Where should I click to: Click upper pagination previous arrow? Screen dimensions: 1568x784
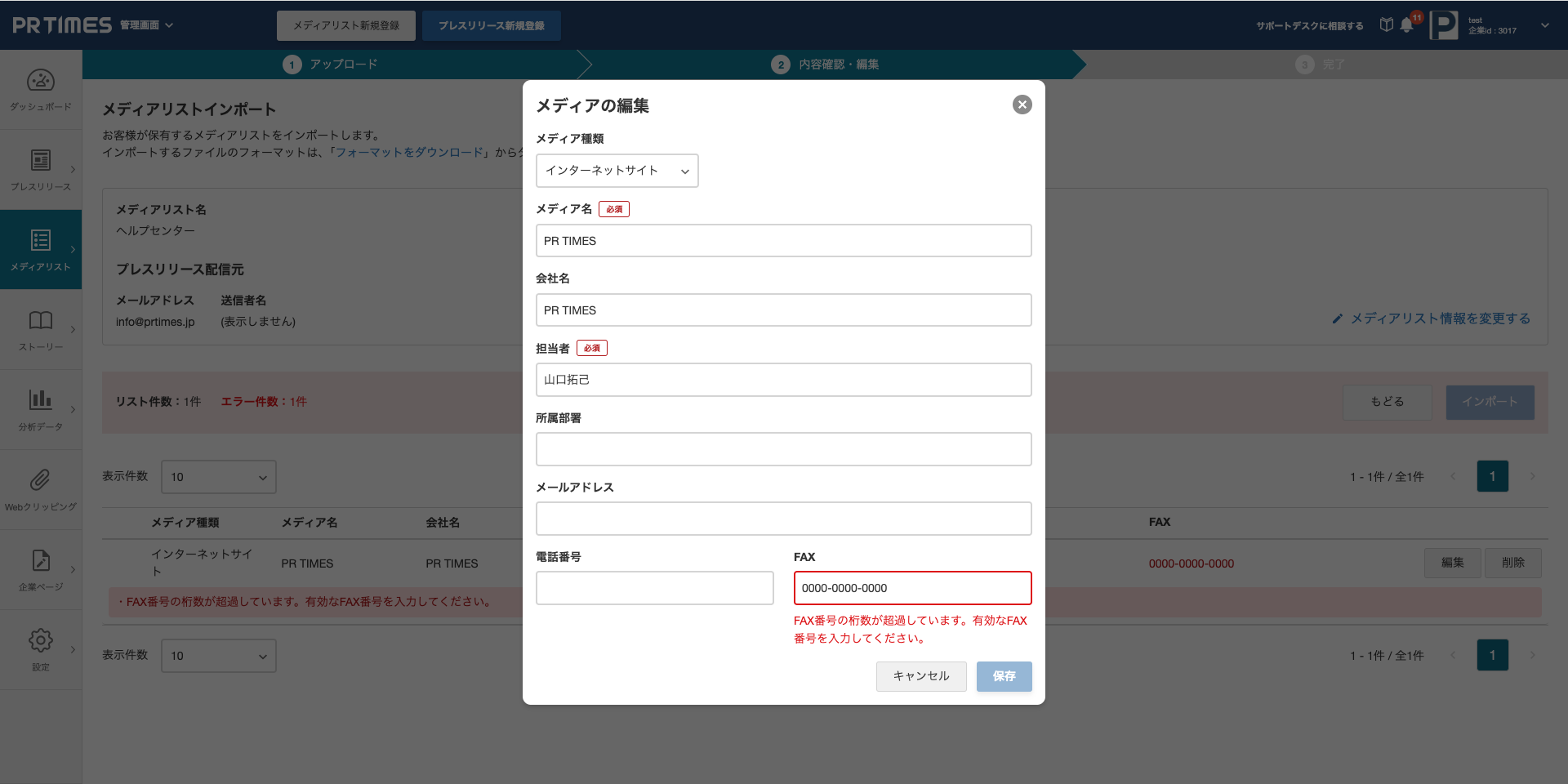pos(1454,476)
